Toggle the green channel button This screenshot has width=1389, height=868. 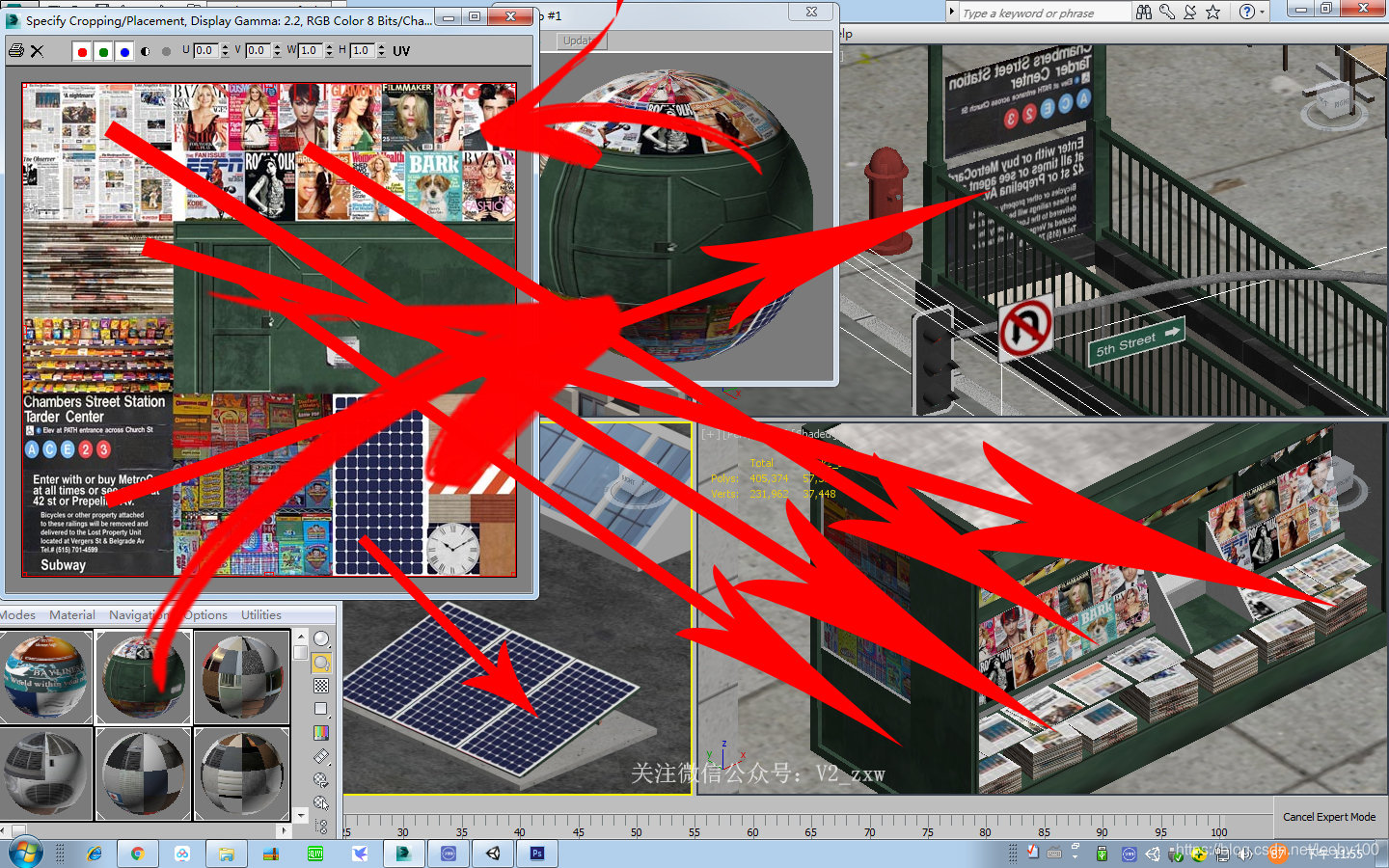pos(104,51)
